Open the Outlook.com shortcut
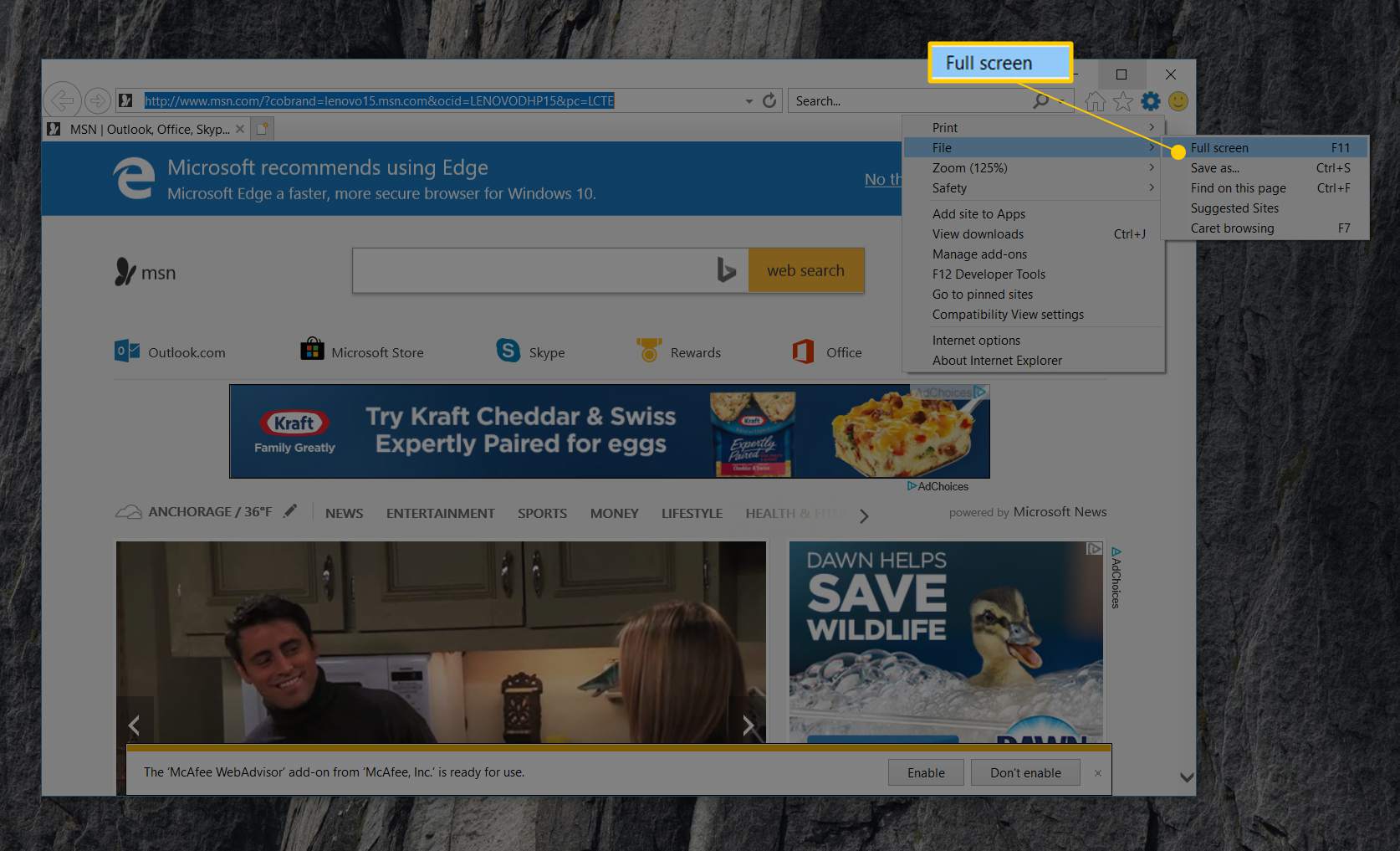The height and width of the screenshot is (851, 1400). [170, 352]
